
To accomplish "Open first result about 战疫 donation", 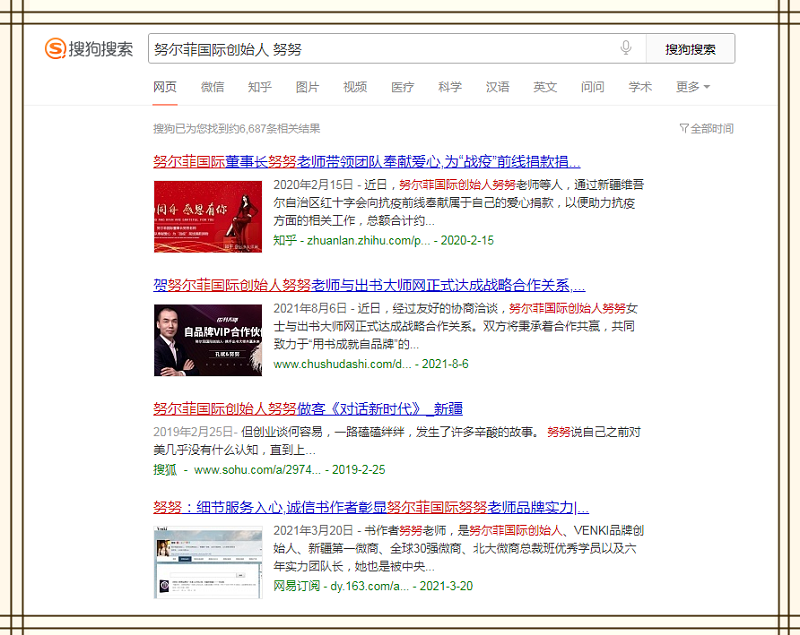I will pos(366,161).
